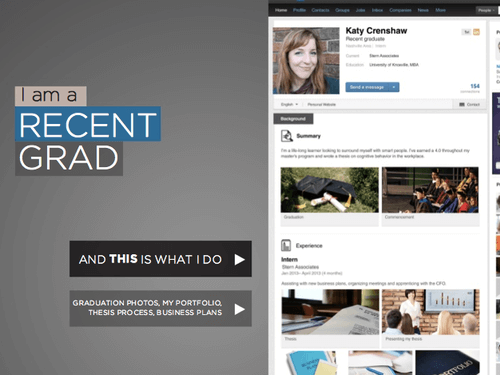Click the Katy Crenshaw name heading

point(376,31)
